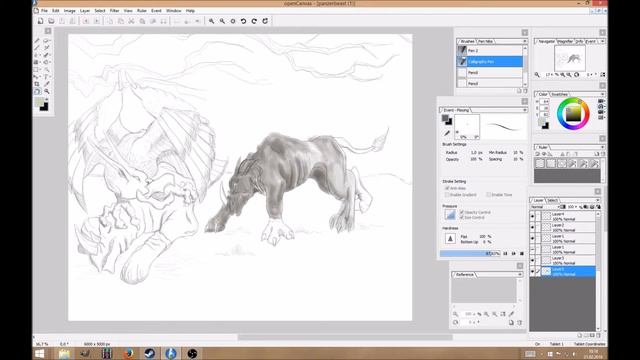Image resolution: width=640 pixels, height=360 pixels.
Task: Select the Line tool in the toolbox
Action: (37, 48)
